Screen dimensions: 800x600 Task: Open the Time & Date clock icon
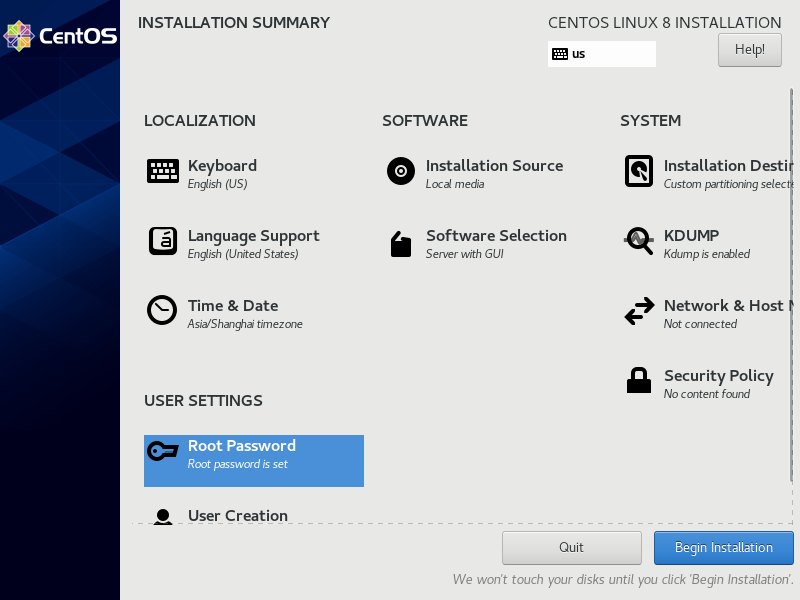coord(162,310)
